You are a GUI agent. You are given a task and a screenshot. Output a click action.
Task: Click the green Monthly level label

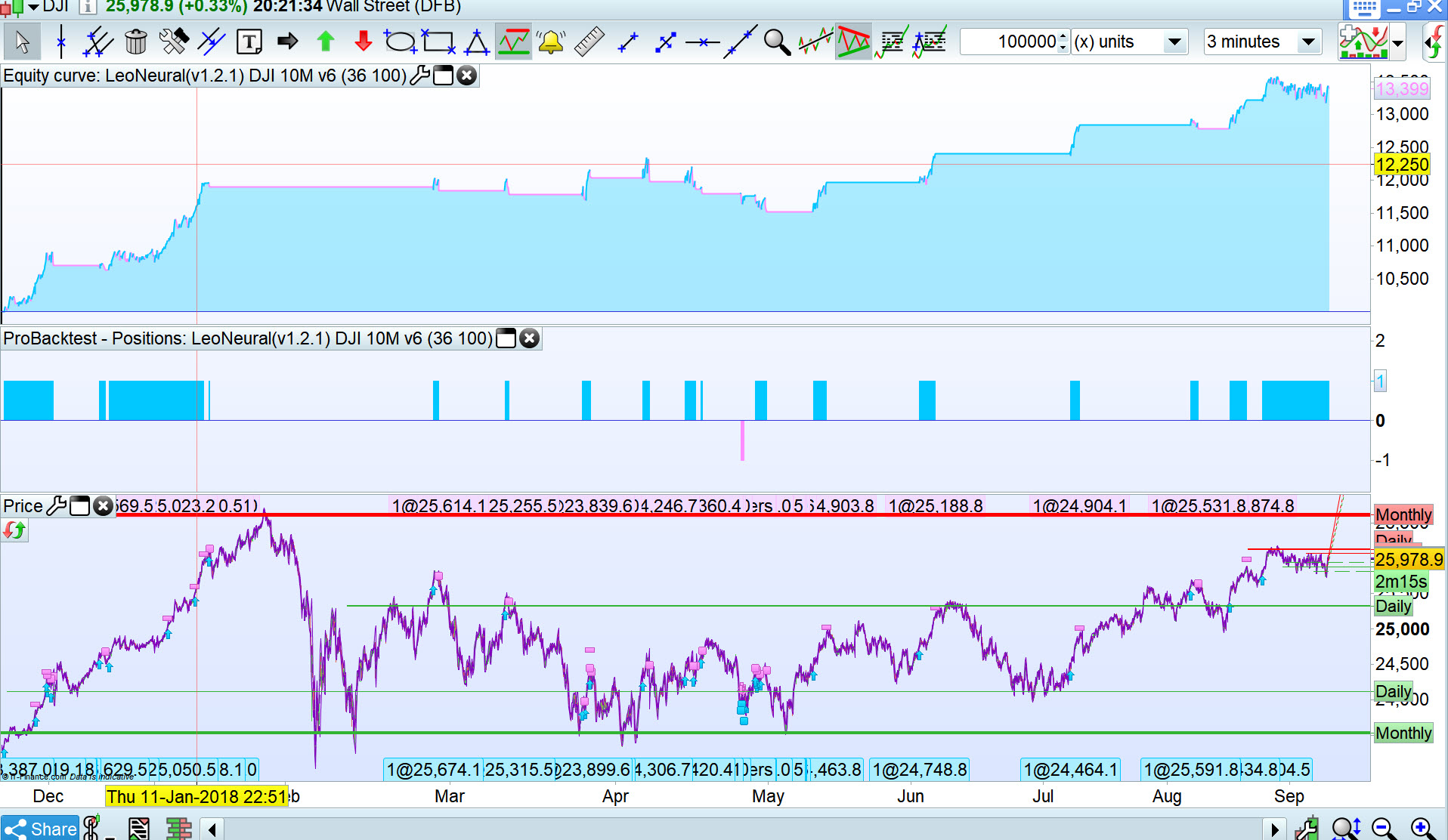(x=1403, y=733)
